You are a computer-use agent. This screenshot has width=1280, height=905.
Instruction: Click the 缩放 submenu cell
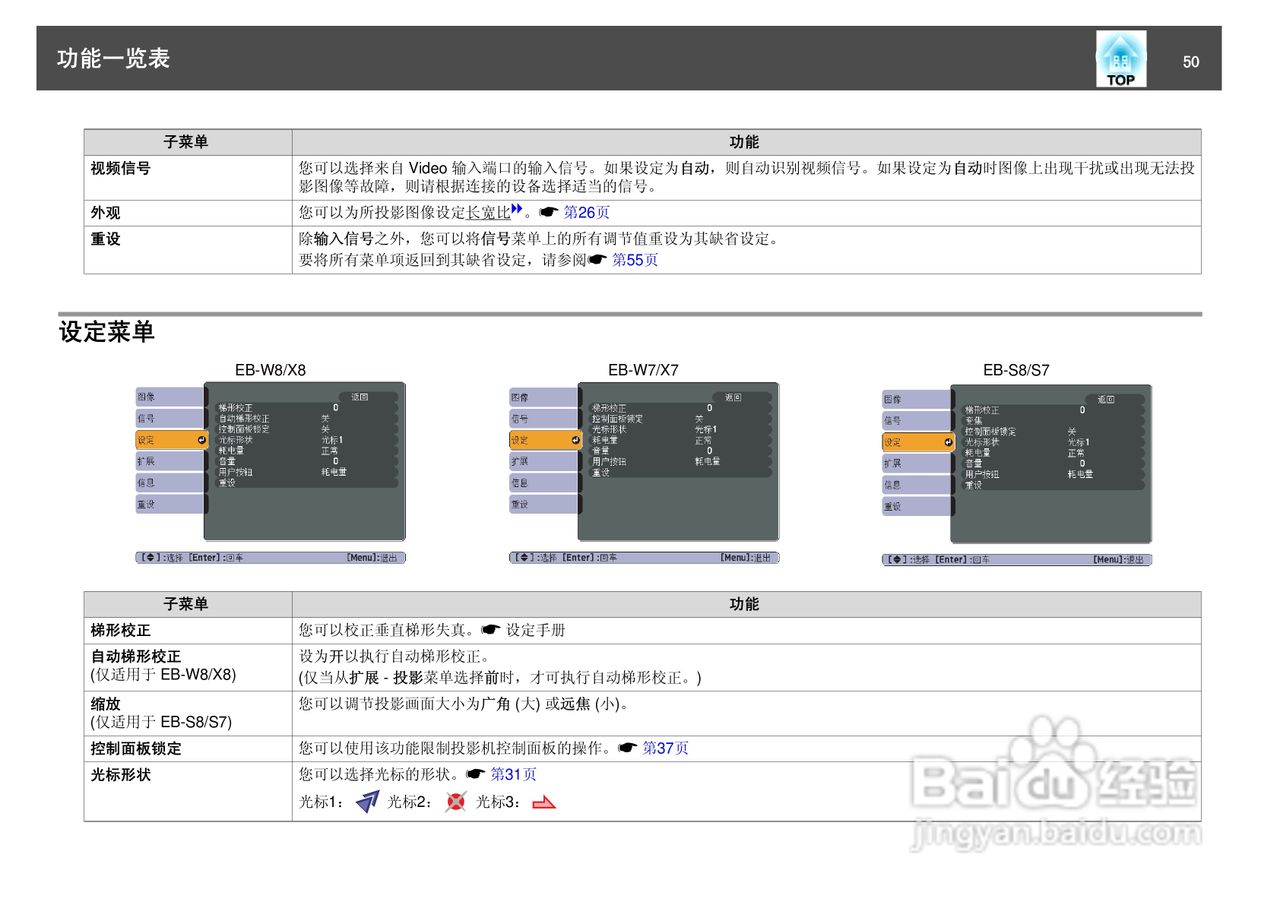(x=188, y=713)
